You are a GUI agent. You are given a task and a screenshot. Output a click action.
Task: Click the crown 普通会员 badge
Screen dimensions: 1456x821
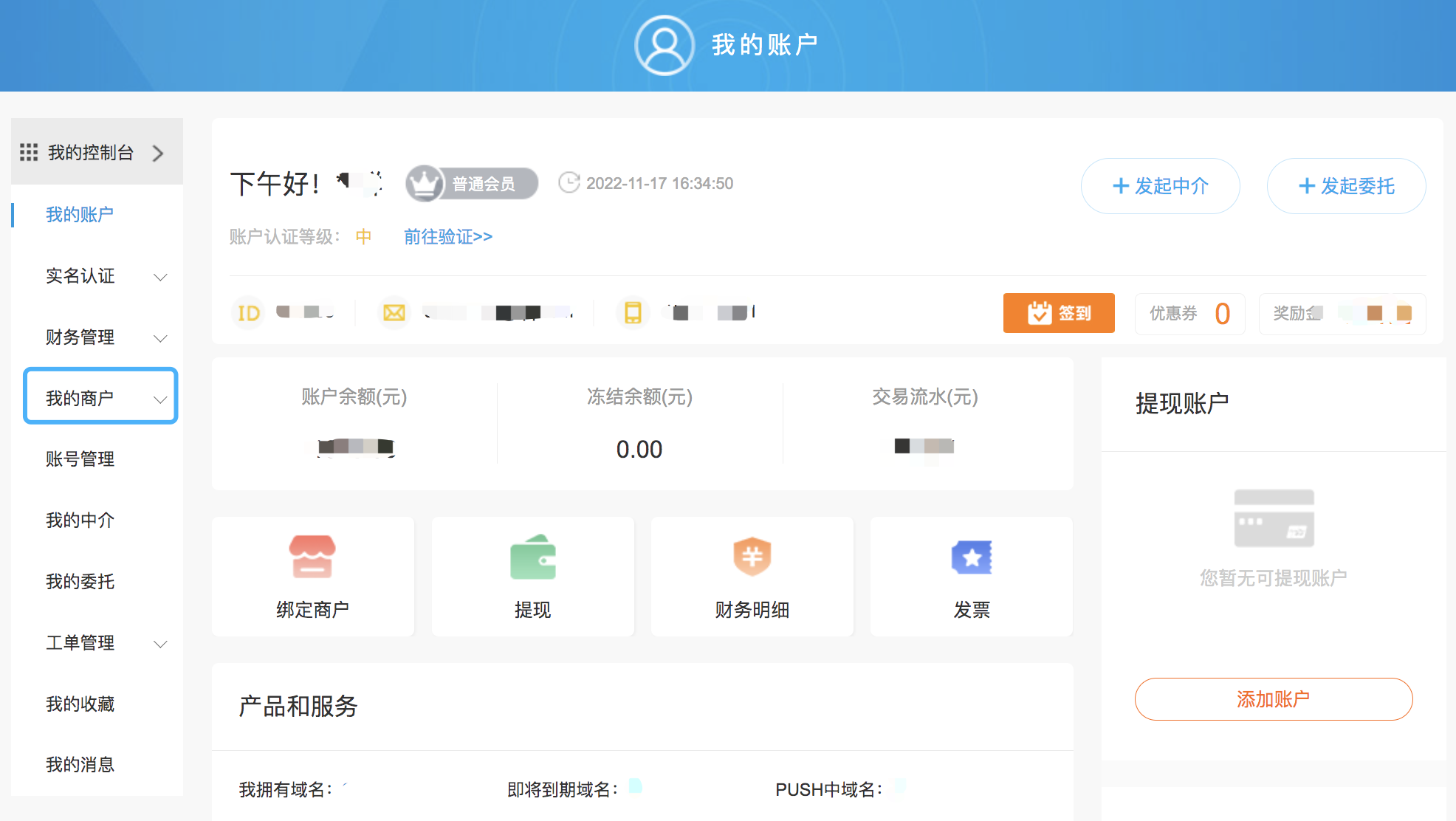tap(472, 183)
